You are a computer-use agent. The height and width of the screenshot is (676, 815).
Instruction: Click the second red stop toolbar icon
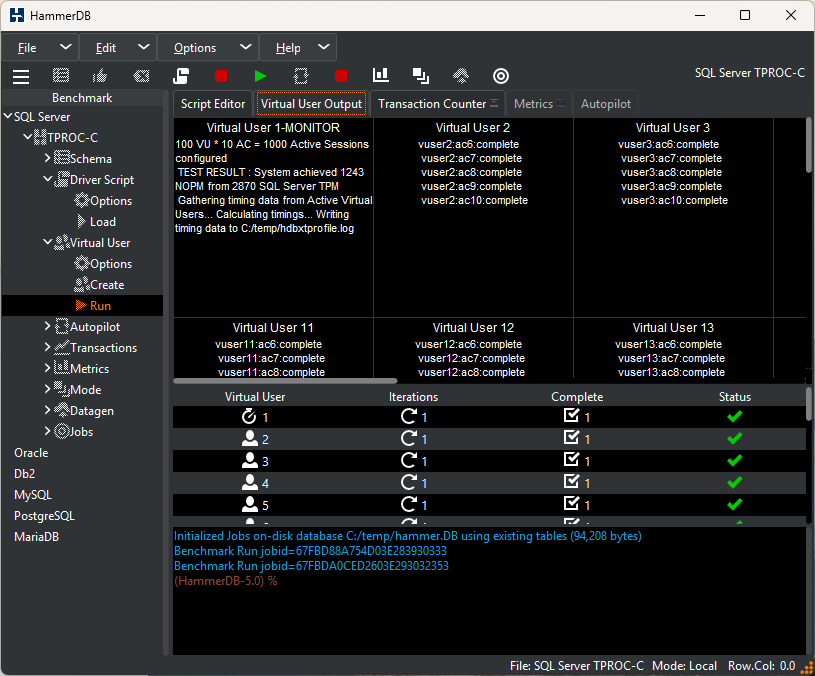tap(341, 76)
